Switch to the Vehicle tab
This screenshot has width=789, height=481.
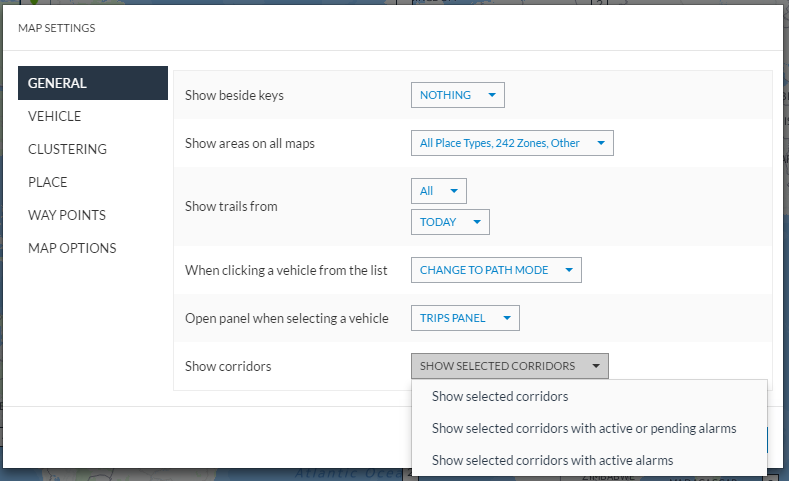coord(55,116)
